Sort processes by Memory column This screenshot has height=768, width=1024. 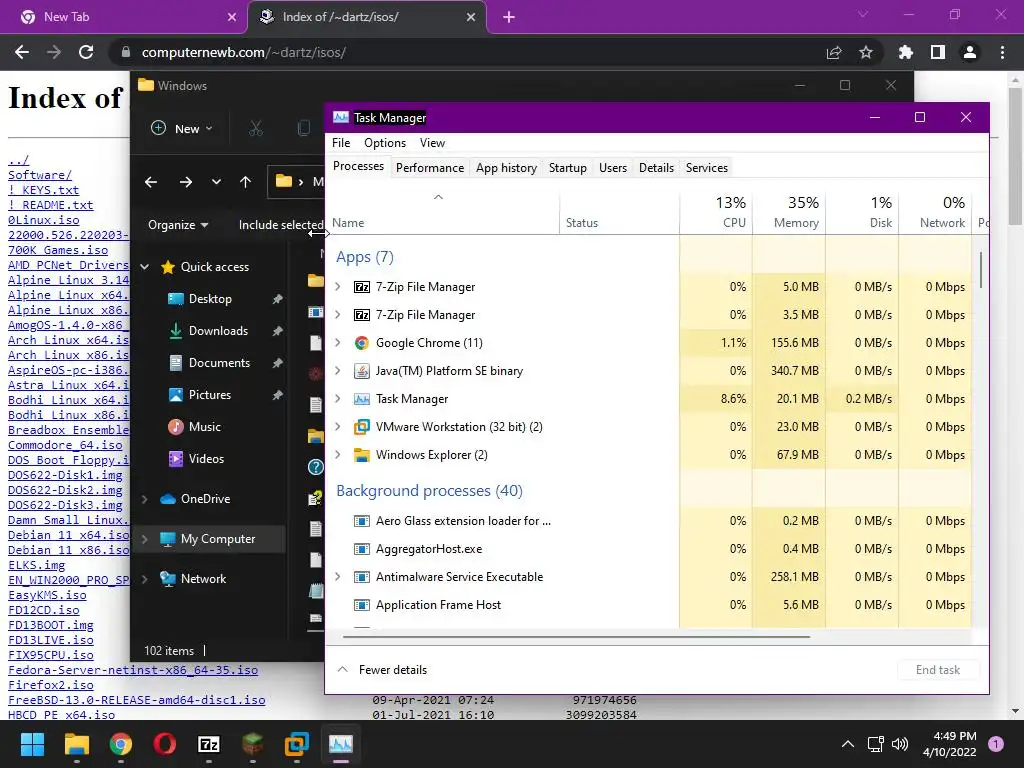coord(789,212)
